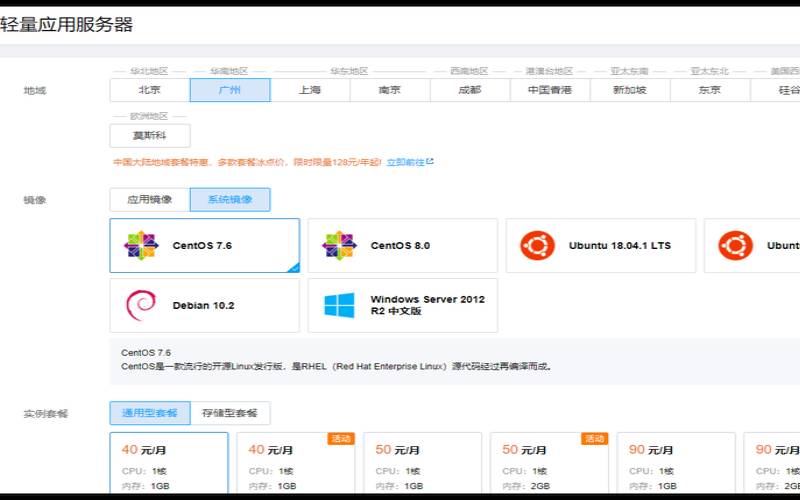Choose 南京 as the region

pyautogui.click(x=390, y=90)
